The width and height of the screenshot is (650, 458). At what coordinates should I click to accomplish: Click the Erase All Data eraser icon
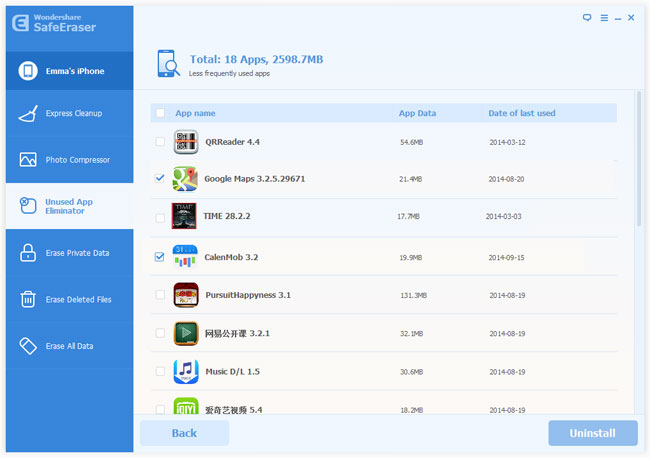pos(28,346)
